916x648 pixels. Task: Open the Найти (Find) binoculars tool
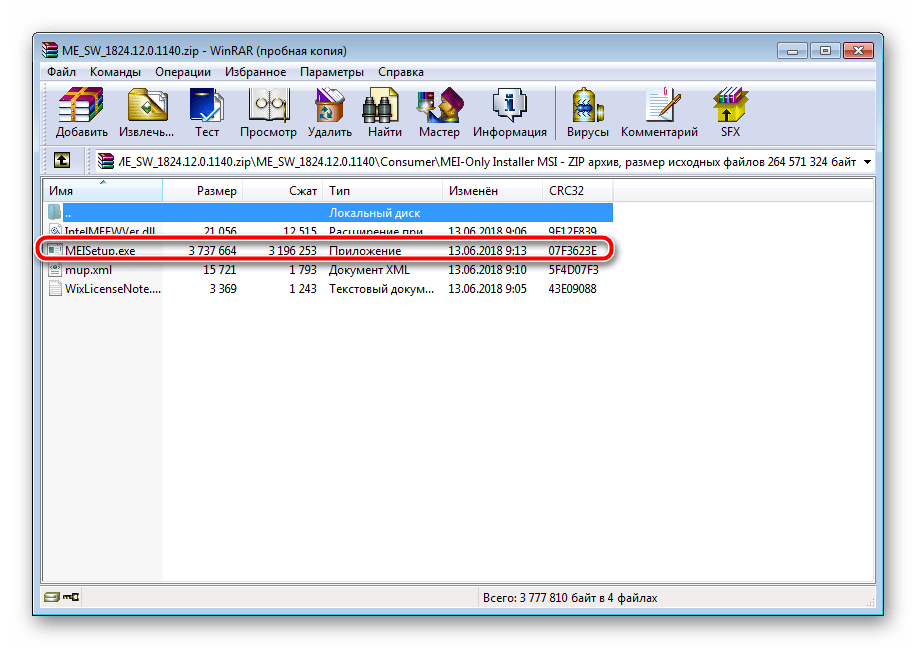pos(384,112)
